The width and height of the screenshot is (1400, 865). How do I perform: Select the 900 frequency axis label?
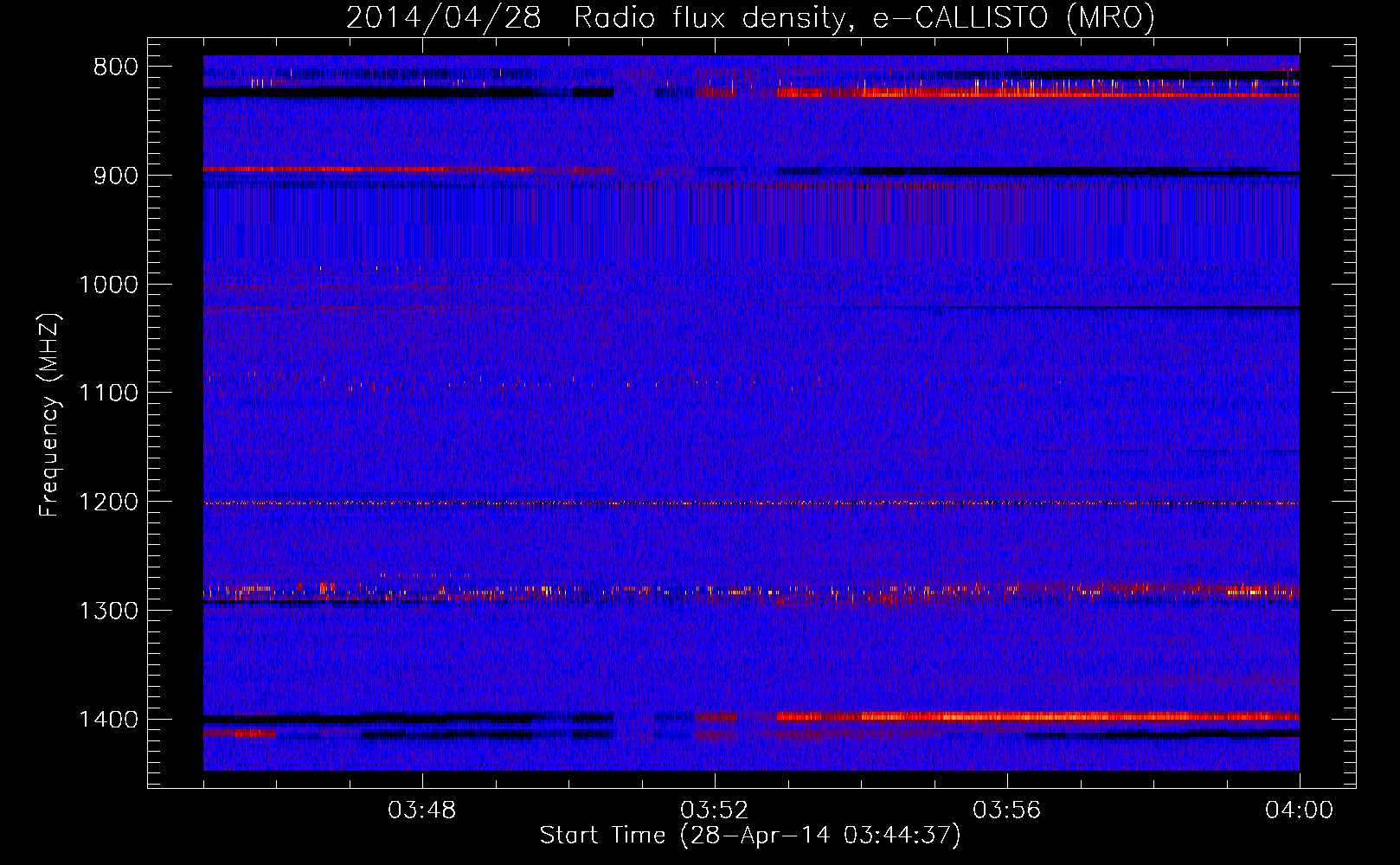click(115, 176)
